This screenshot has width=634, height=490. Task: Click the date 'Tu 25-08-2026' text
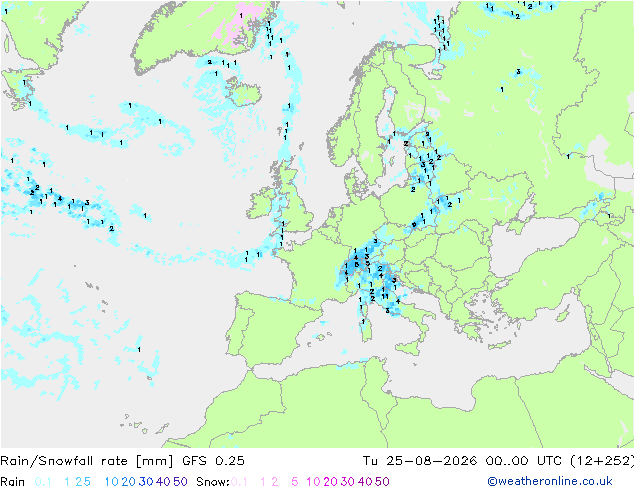(420, 461)
